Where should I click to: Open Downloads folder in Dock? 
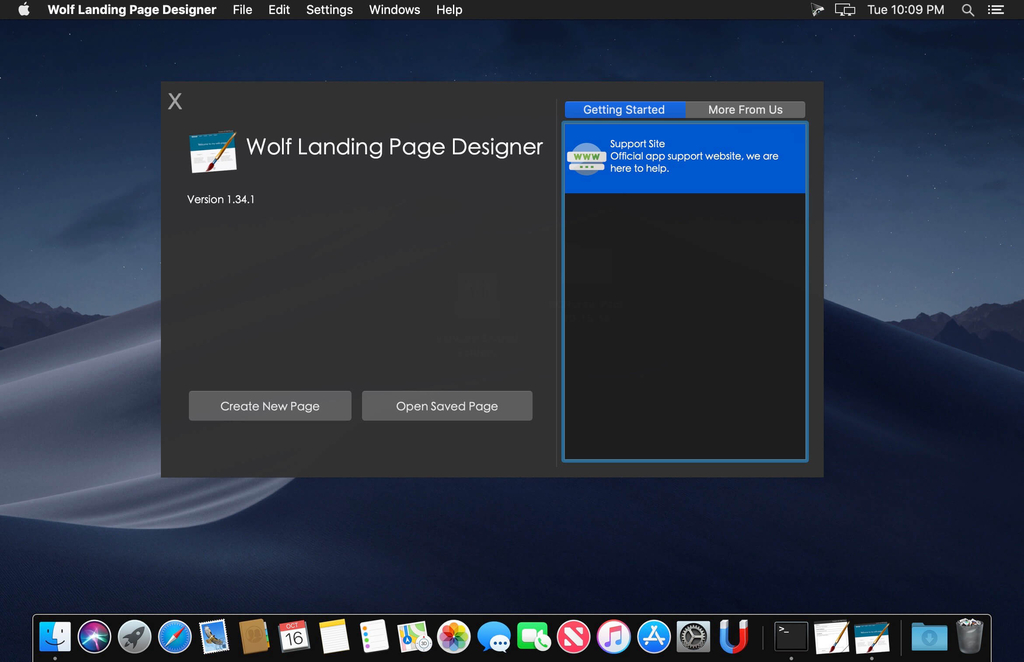click(x=929, y=637)
